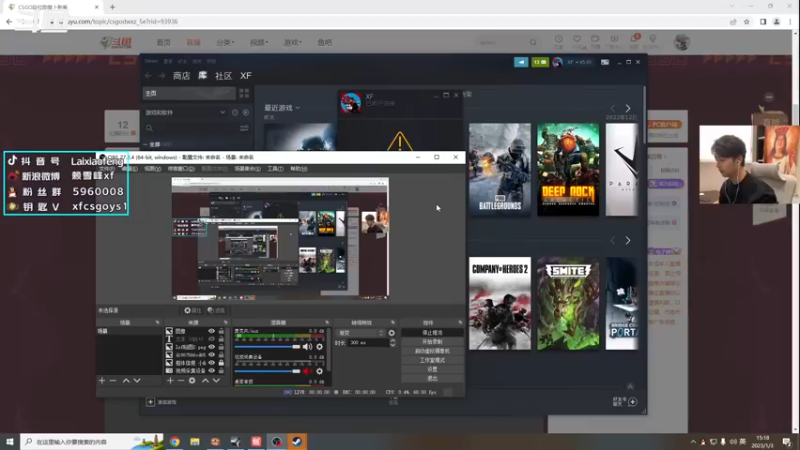Add a new scene with plus icon

point(102,381)
